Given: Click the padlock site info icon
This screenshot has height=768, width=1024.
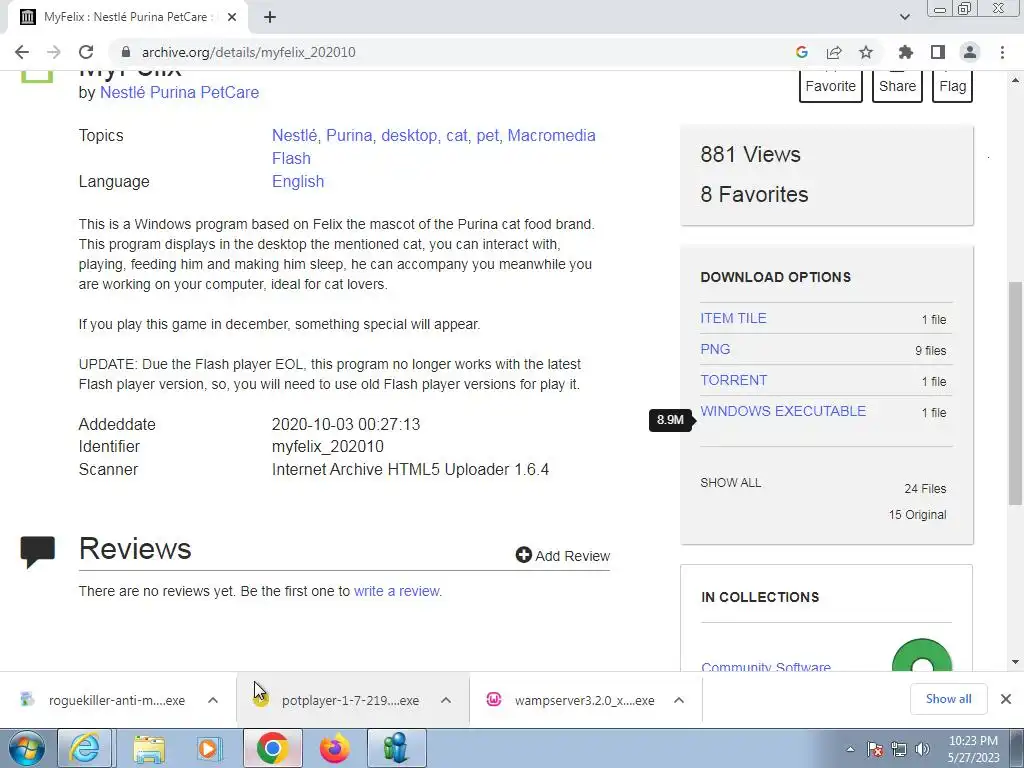Looking at the screenshot, I should coord(126,52).
